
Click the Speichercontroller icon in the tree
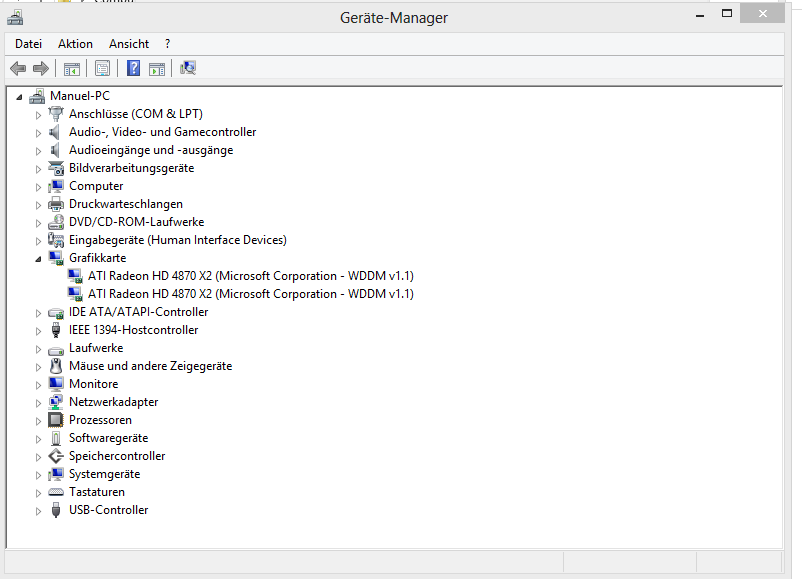coord(56,456)
